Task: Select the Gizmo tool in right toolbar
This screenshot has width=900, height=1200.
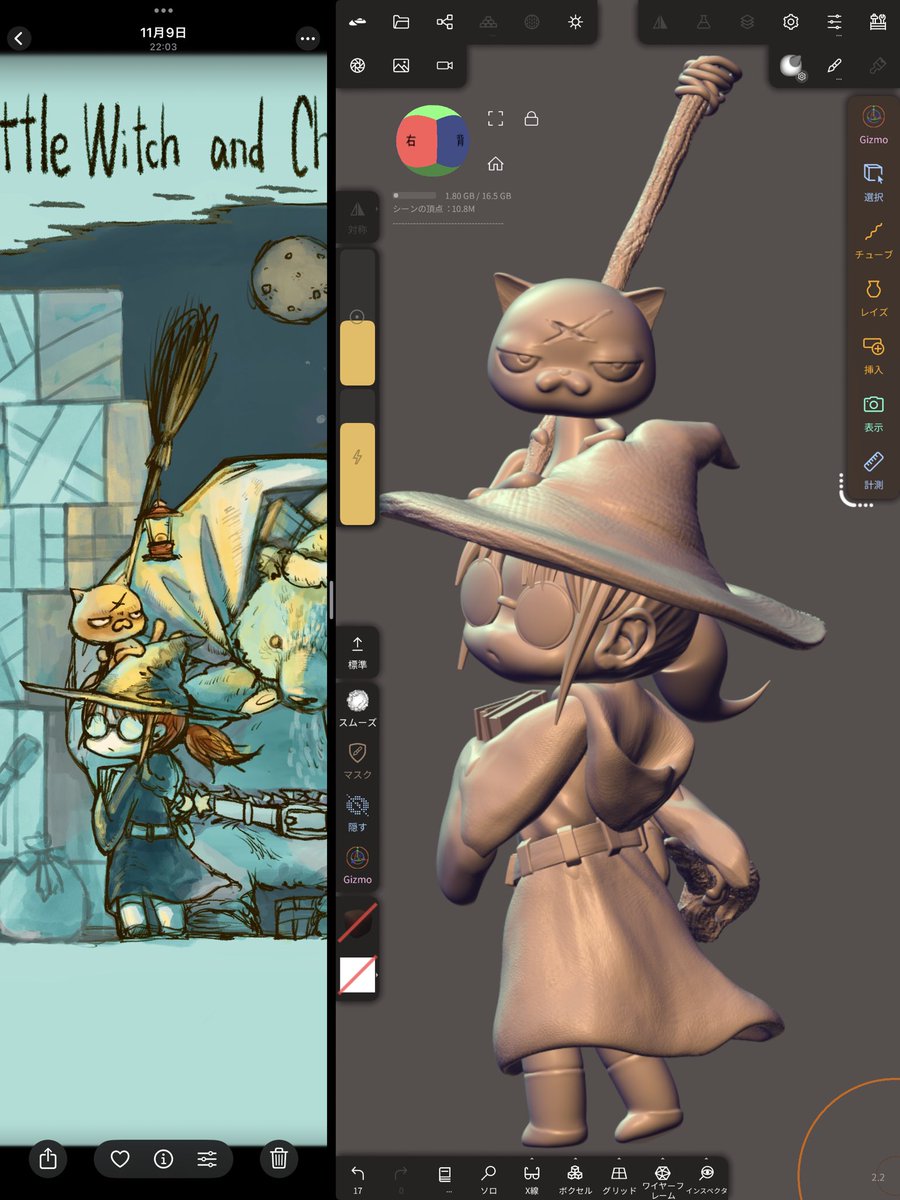Action: [x=873, y=123]
